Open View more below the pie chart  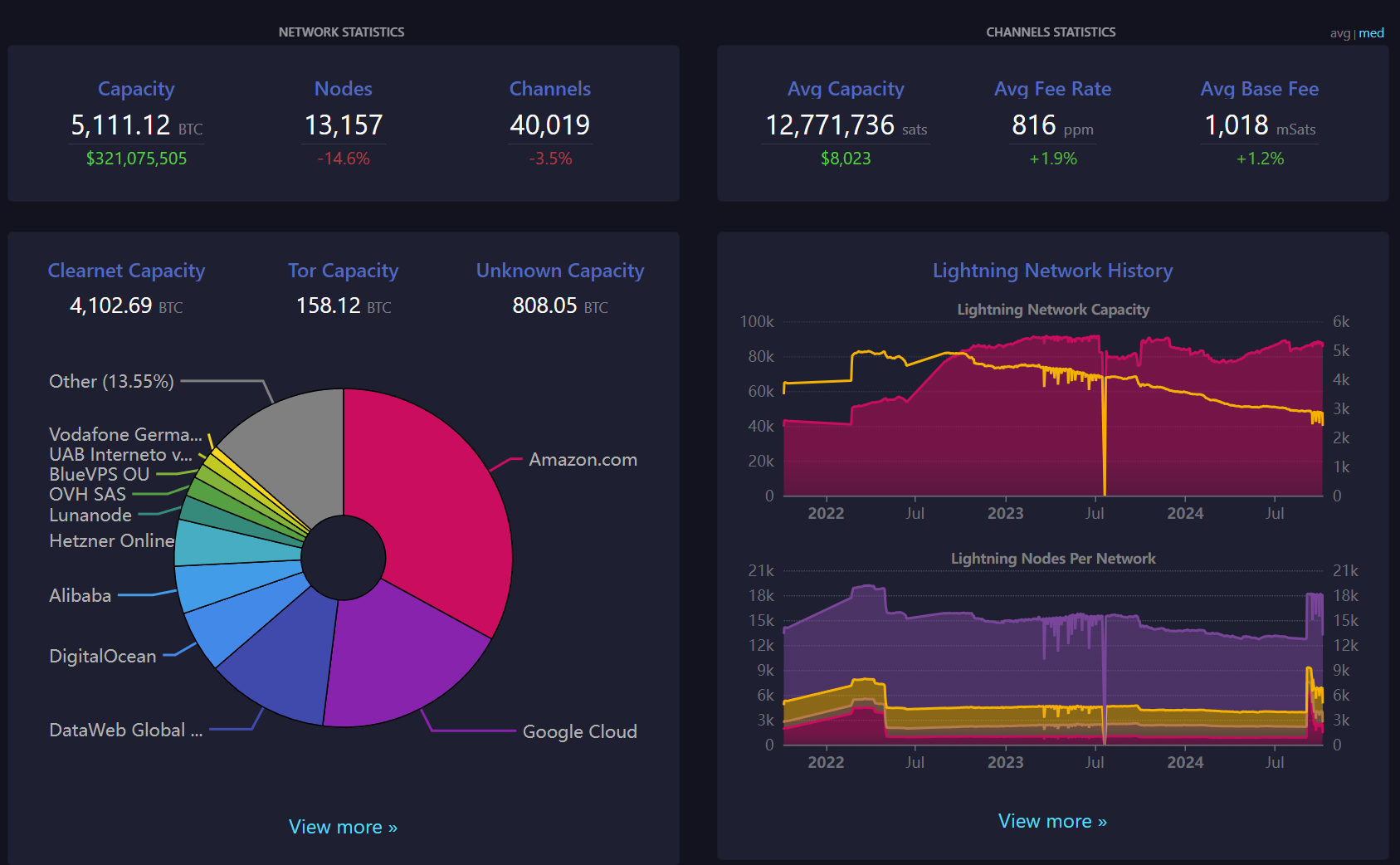point(343,827)
